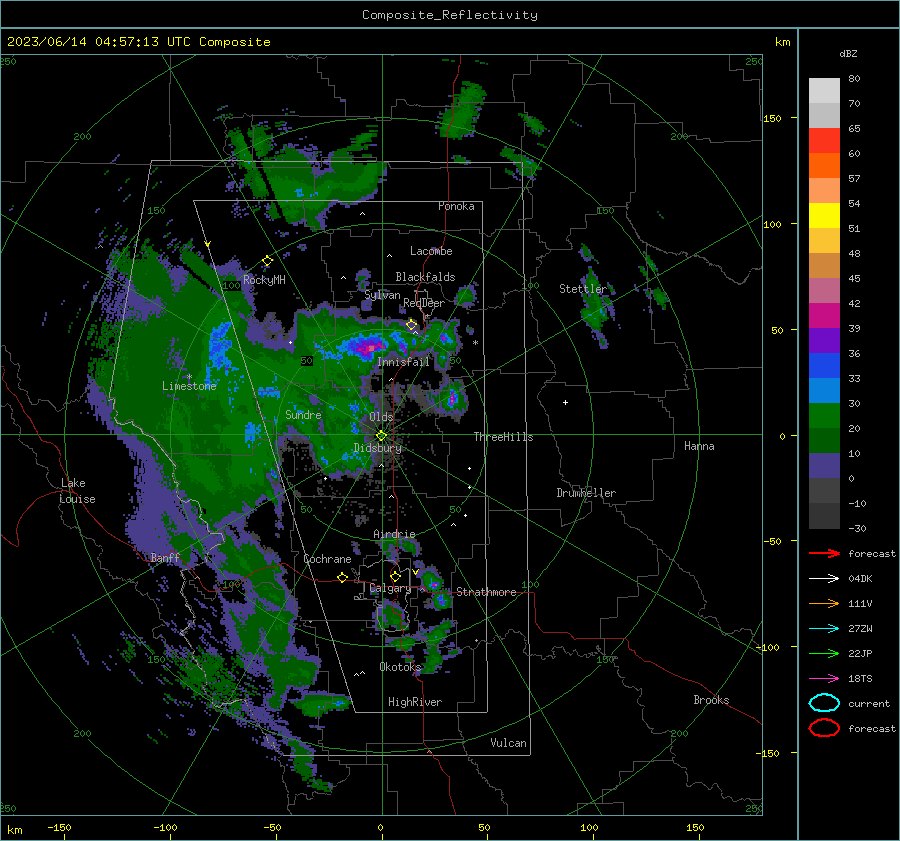Click the yellow diamond marker above Calgary

coord(395,576)
